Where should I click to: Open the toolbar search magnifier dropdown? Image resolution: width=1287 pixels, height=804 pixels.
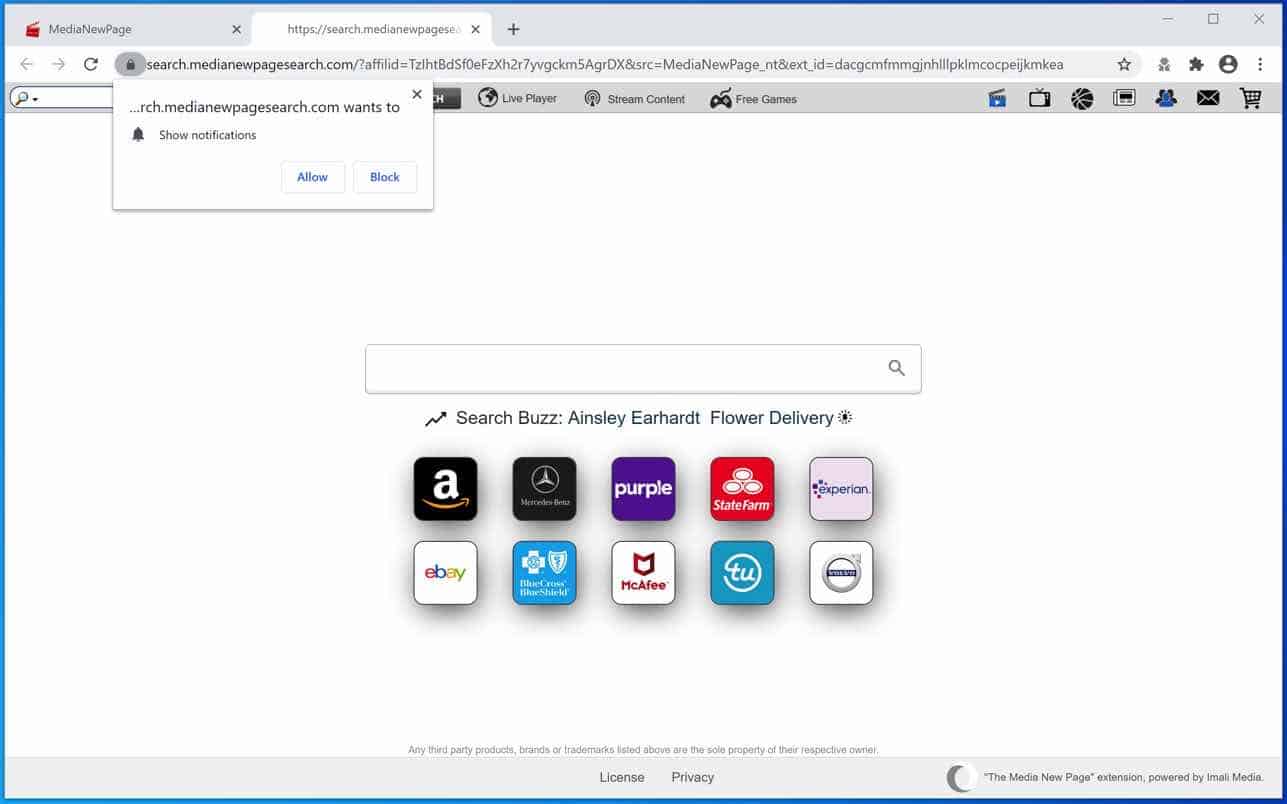[x=25, y=98]
